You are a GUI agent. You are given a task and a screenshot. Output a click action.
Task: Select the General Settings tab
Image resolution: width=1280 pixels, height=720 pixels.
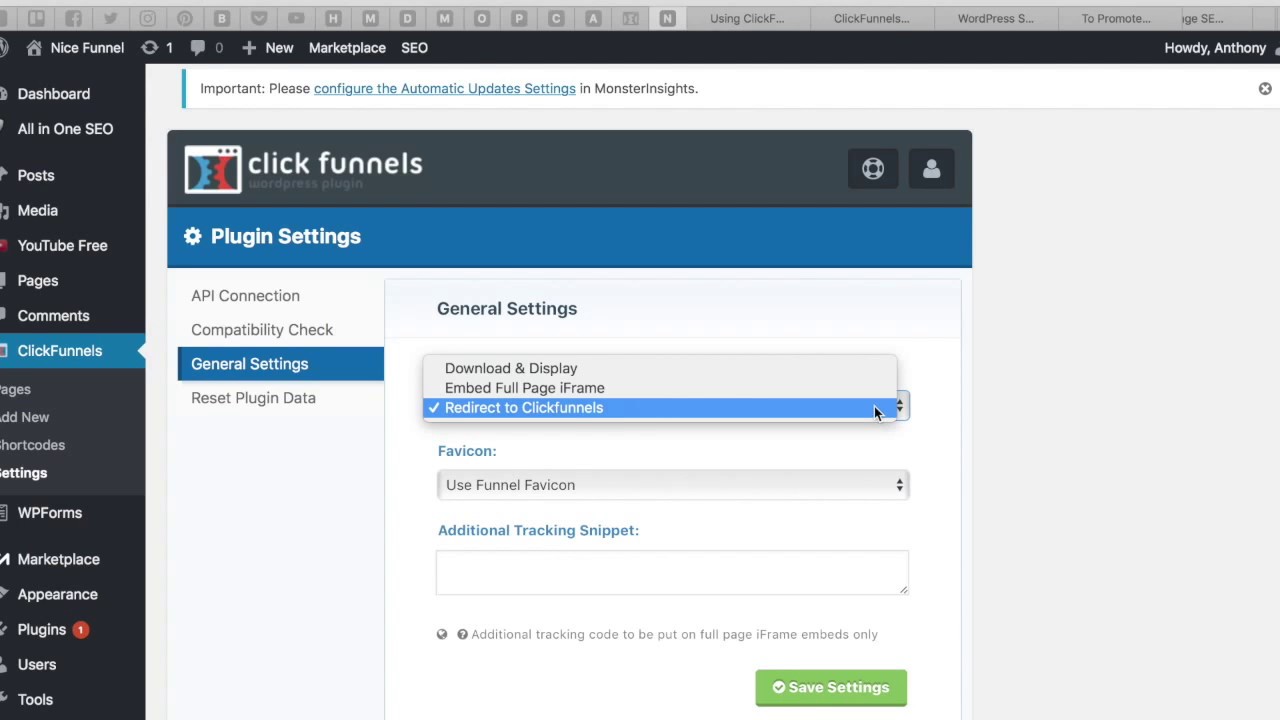(280, 364)
